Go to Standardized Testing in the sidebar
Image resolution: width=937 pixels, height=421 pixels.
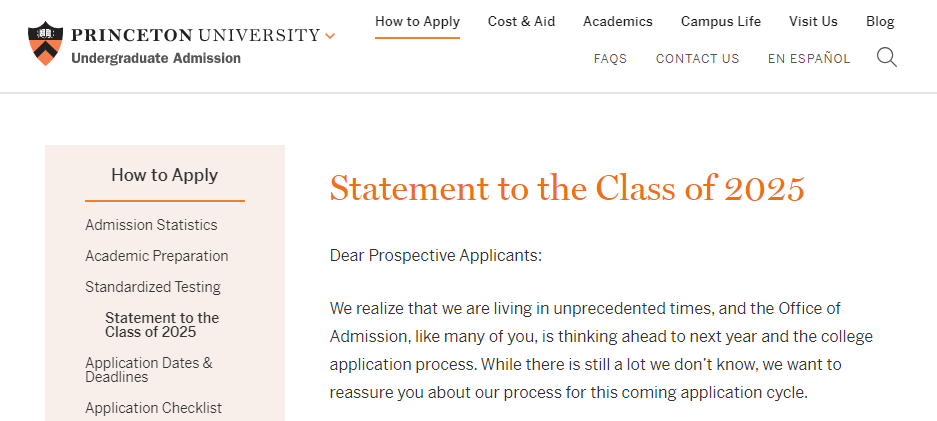pos(152,287)
